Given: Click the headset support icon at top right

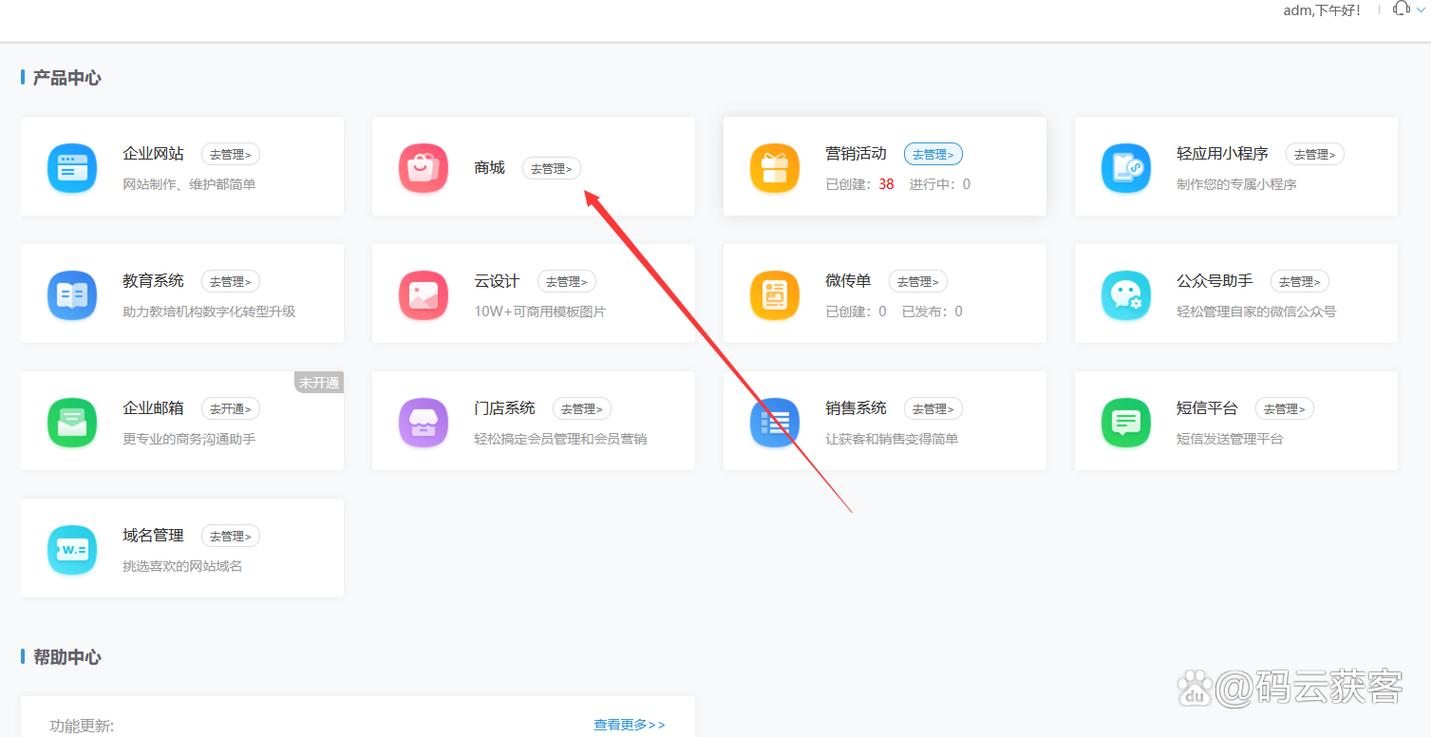Looking at the screenshot, I should pos(1401,9).
